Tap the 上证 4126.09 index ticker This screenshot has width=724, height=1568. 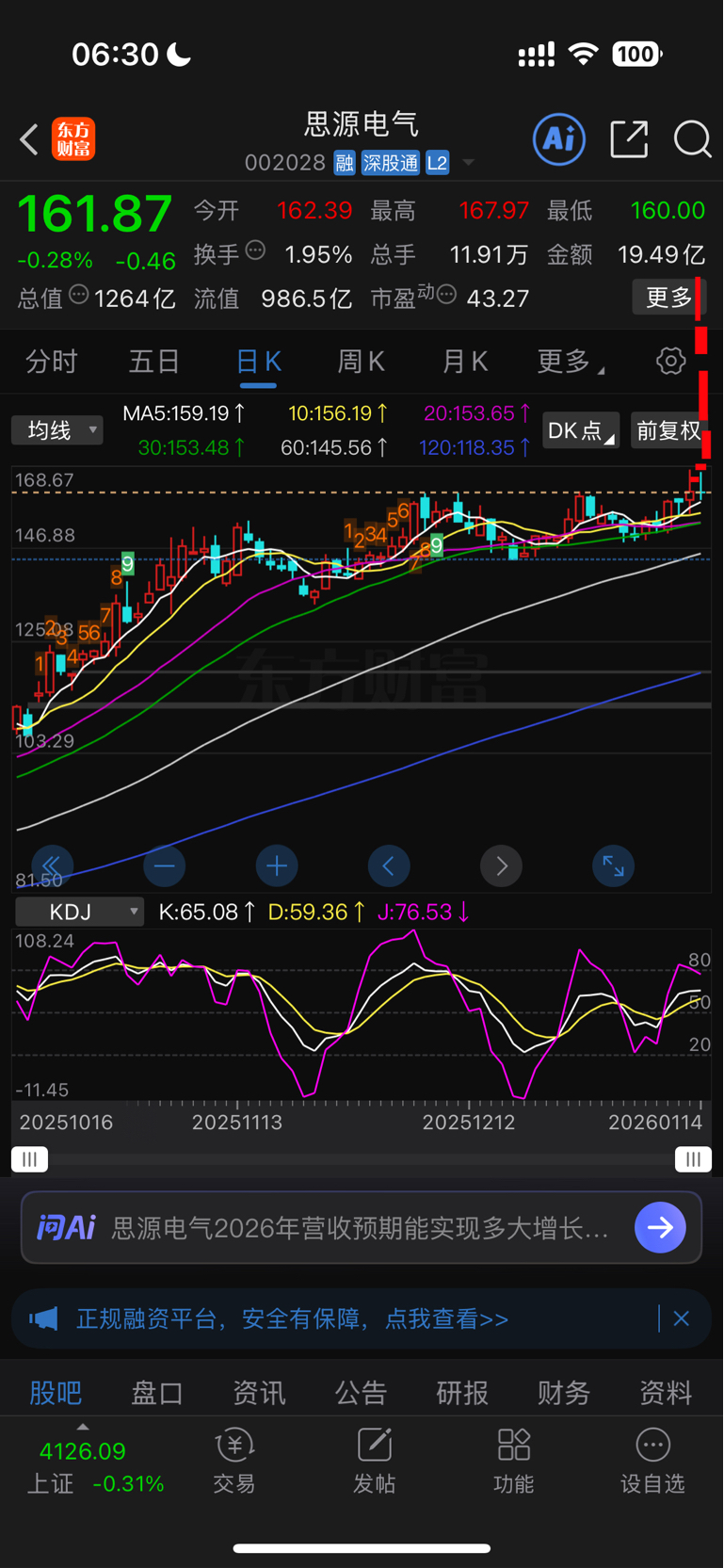94,1467
